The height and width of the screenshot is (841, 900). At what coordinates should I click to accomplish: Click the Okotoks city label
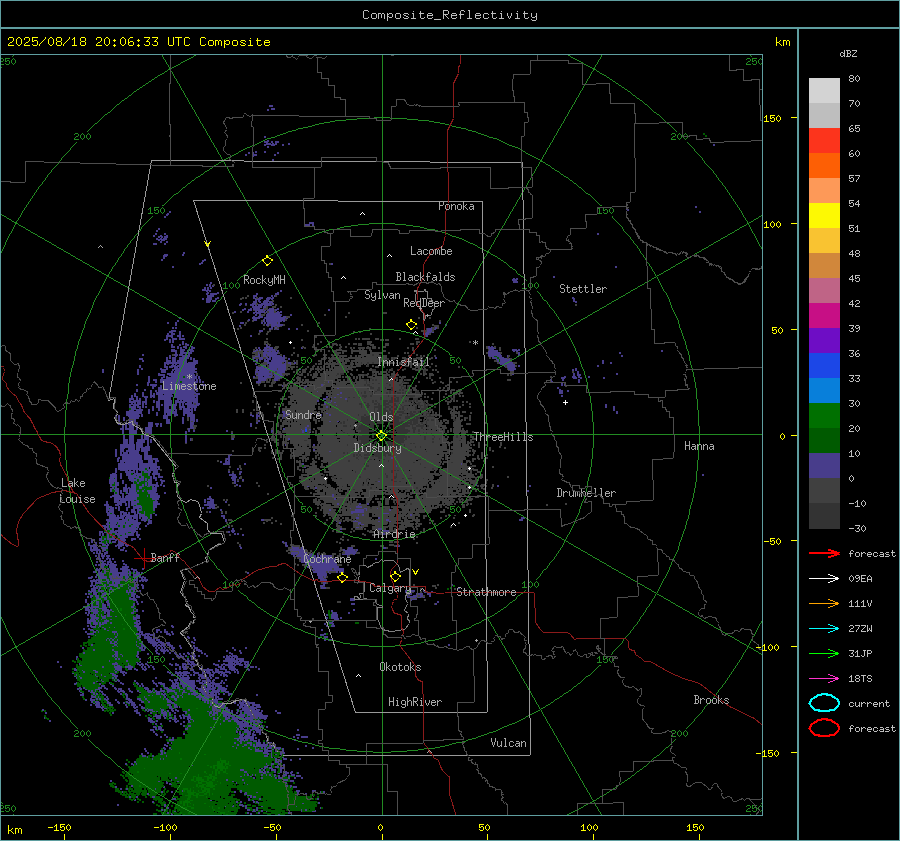(x=400, y=667)
